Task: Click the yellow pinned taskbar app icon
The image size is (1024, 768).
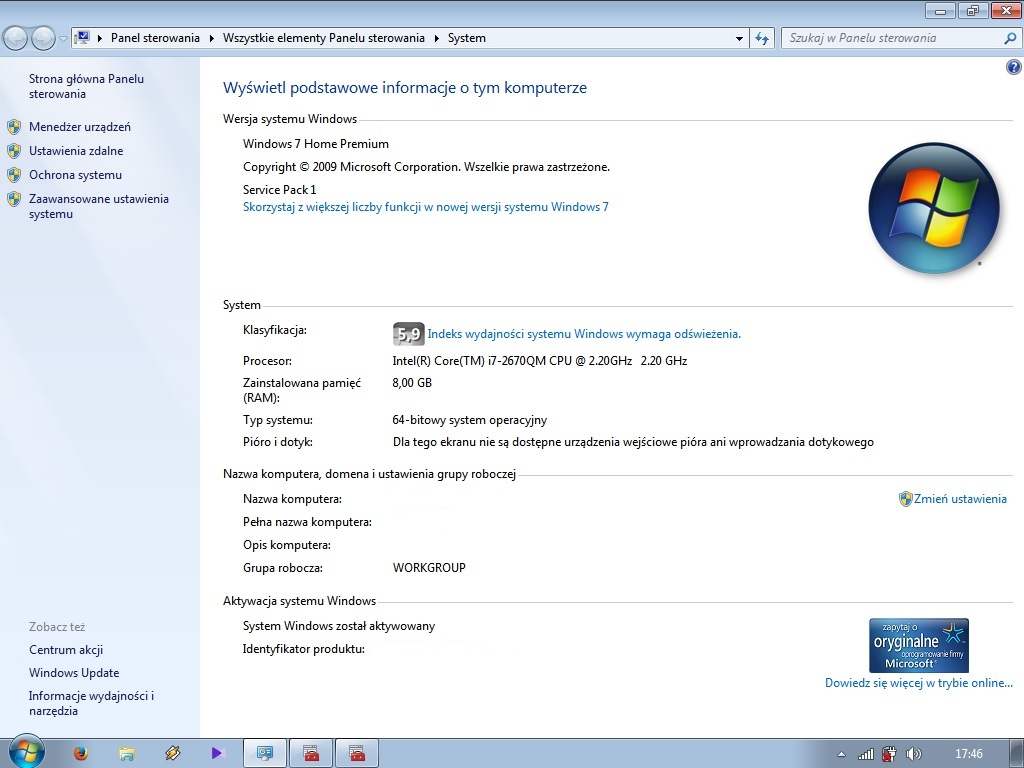Action: 172,753
